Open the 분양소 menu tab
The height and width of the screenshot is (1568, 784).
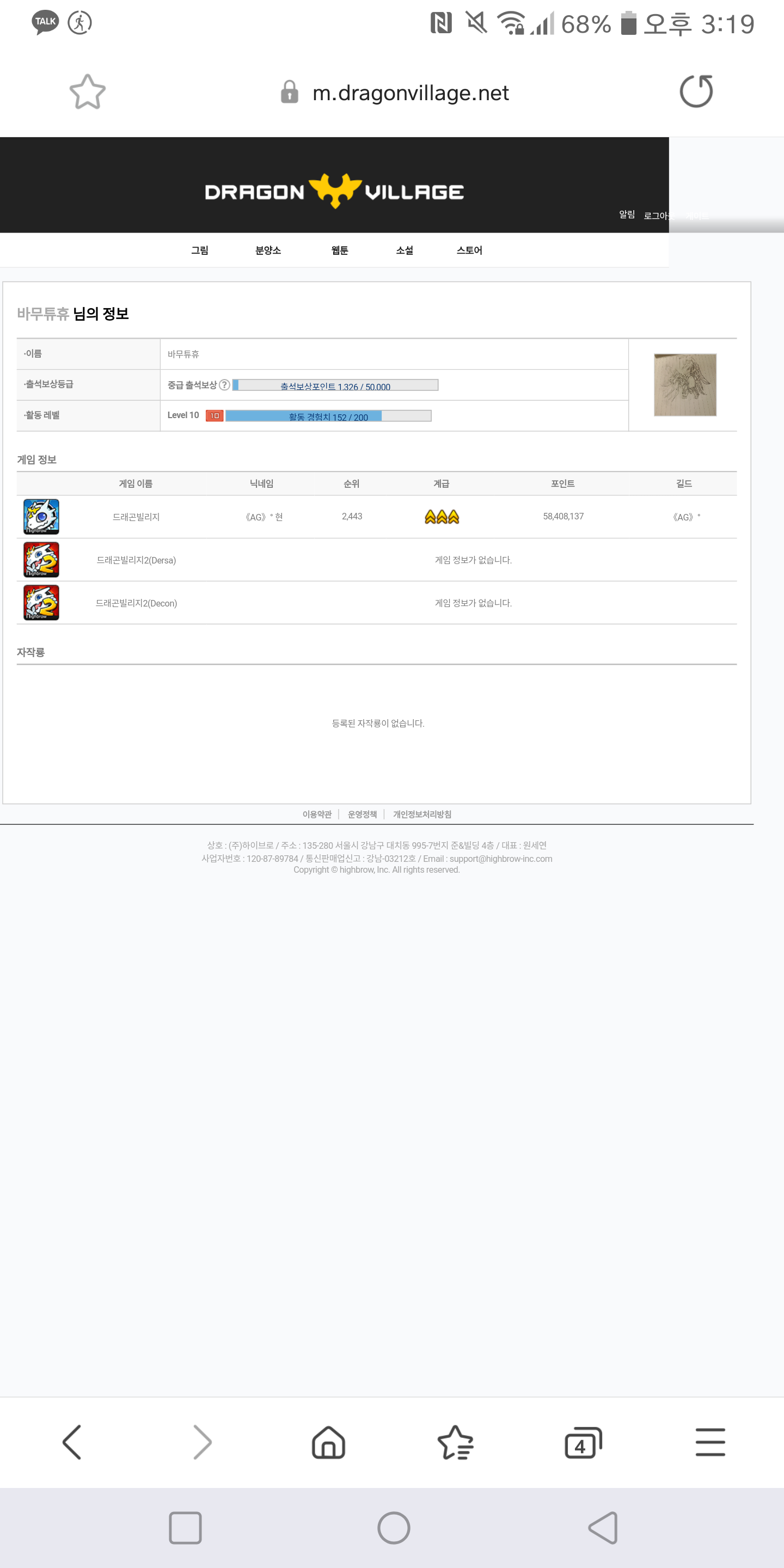tap(268, 250)
